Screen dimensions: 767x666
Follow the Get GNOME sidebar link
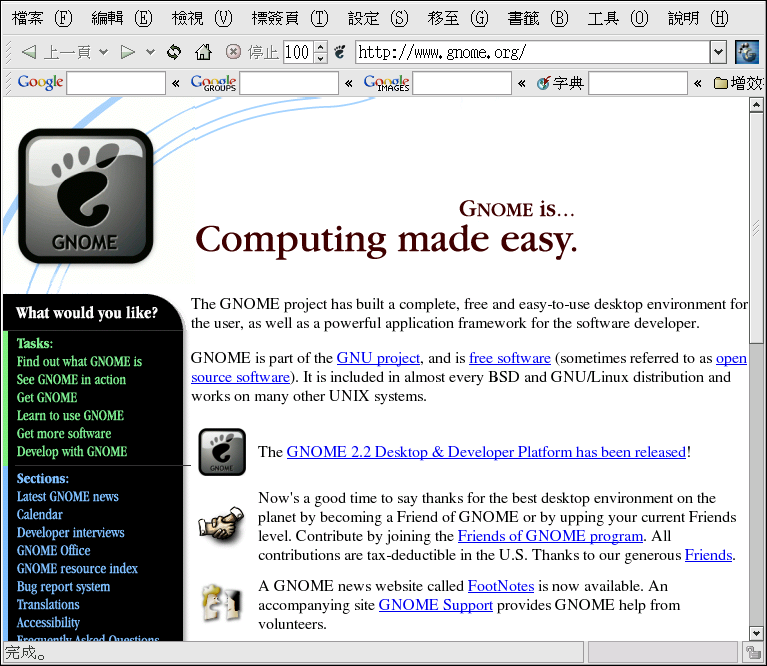click(x=47, y=398)
